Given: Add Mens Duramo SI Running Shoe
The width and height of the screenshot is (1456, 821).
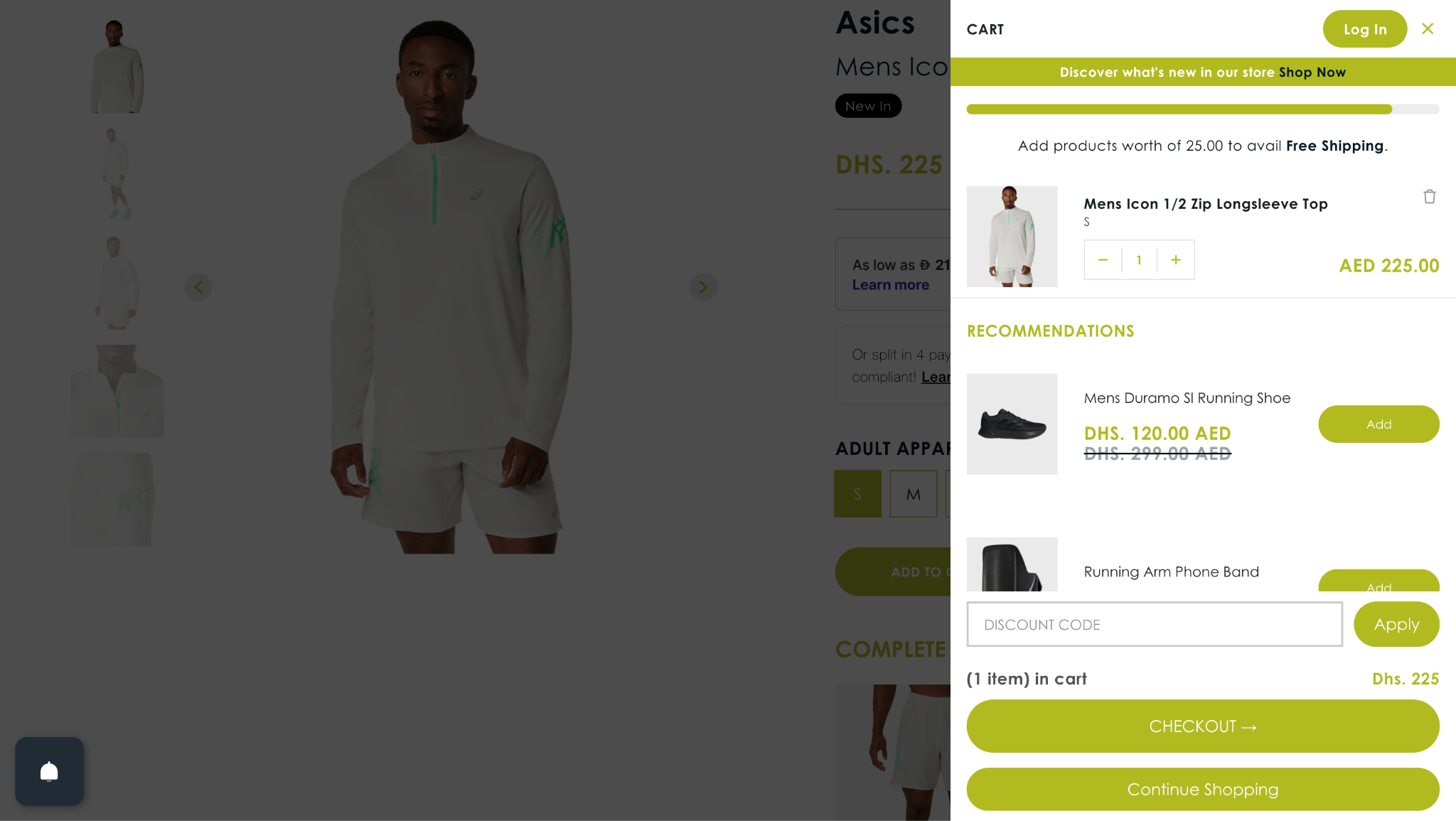Looking at the screenshot, I should point(1379,424).
